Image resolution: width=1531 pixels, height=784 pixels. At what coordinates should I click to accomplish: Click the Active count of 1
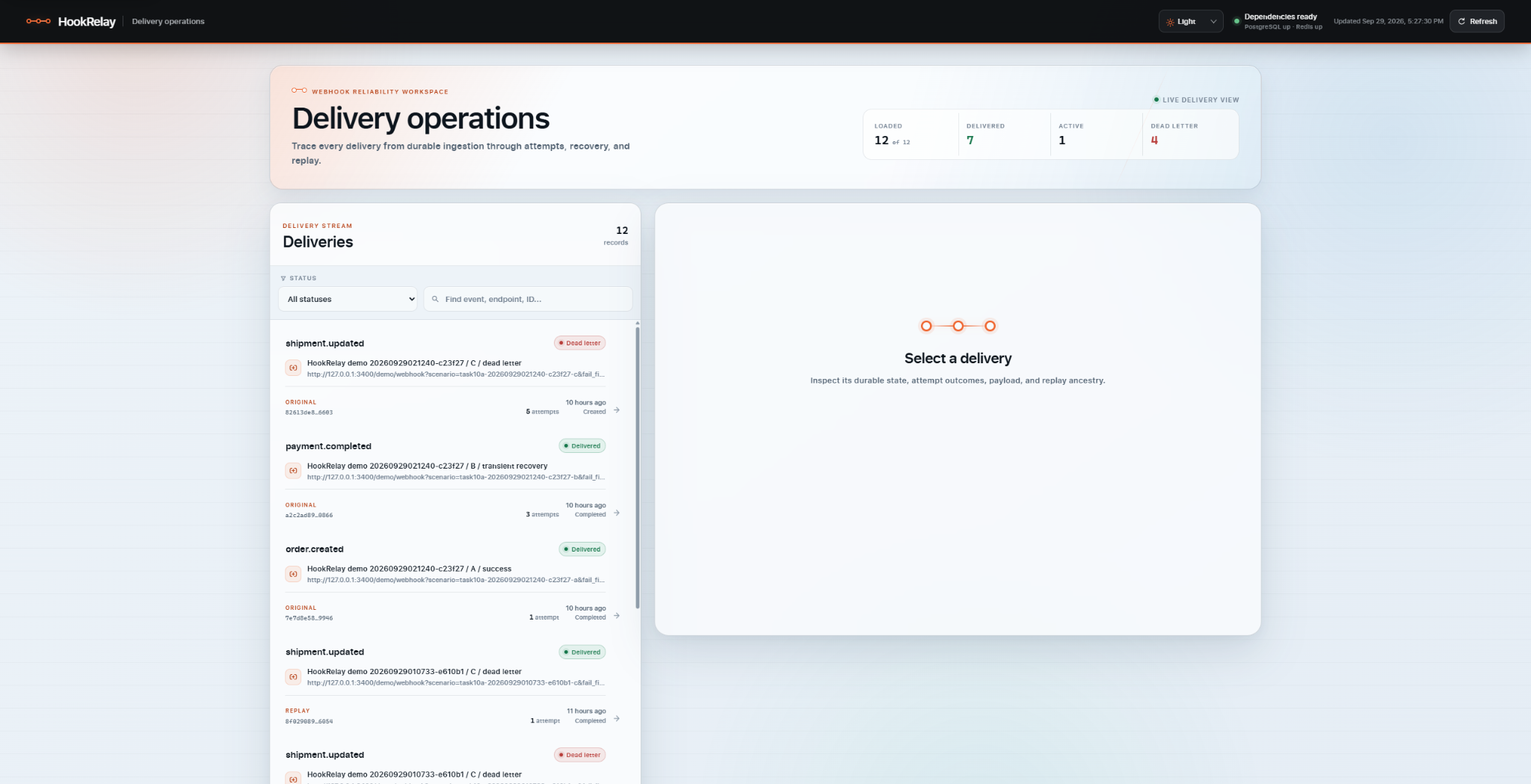click(1062, 141)
